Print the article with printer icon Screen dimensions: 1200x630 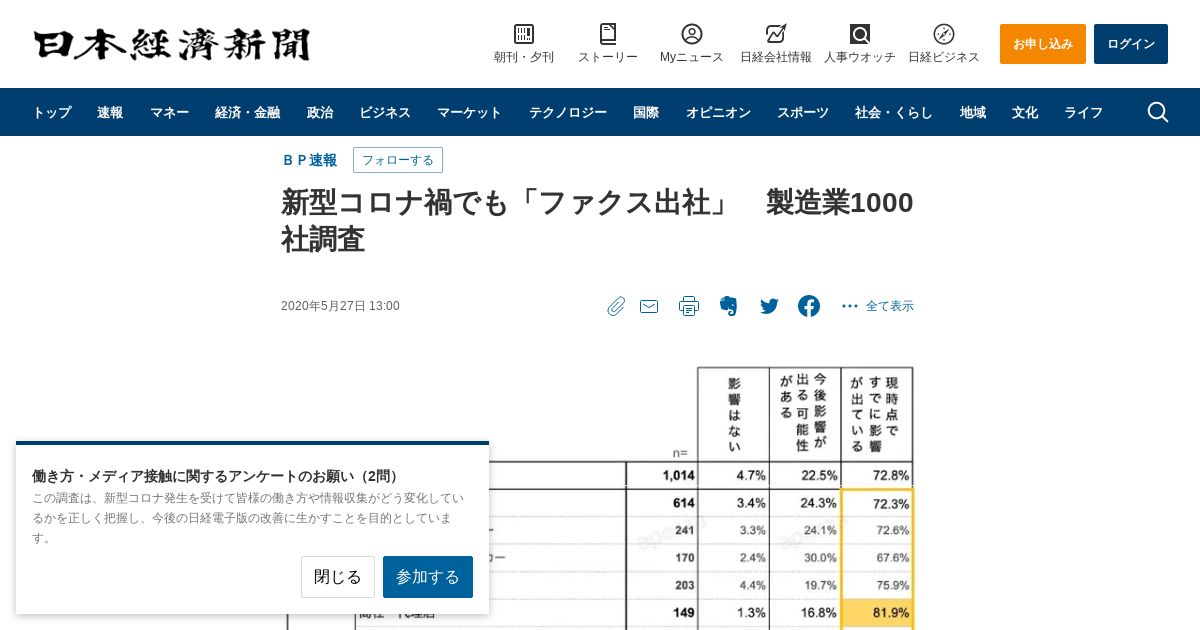[689, 306]
